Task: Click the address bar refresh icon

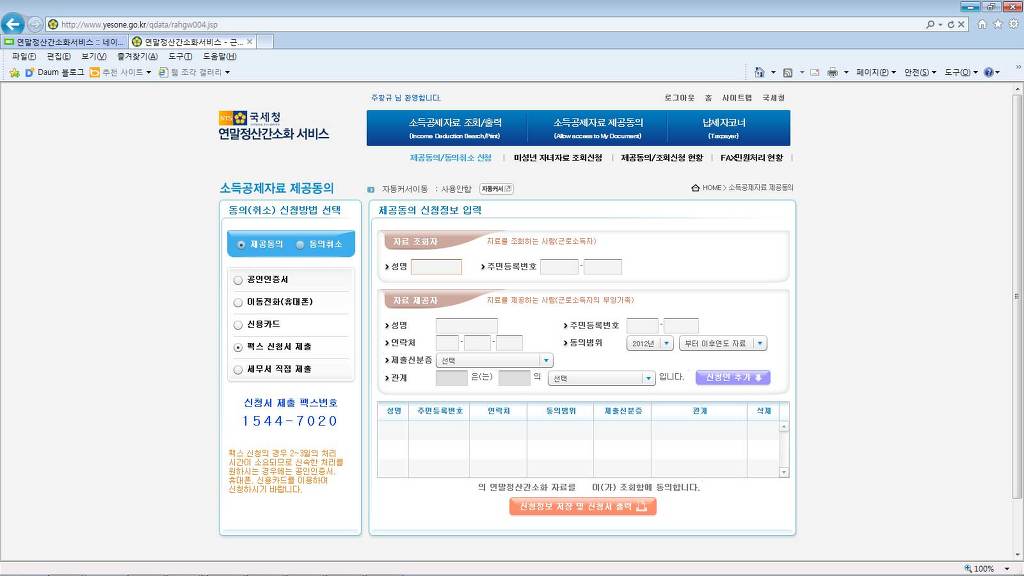Action: pos(951,24)
